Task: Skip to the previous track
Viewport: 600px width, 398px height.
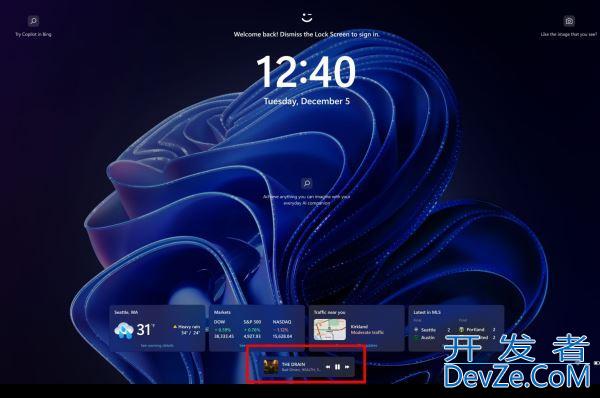Action: (328, 367)
